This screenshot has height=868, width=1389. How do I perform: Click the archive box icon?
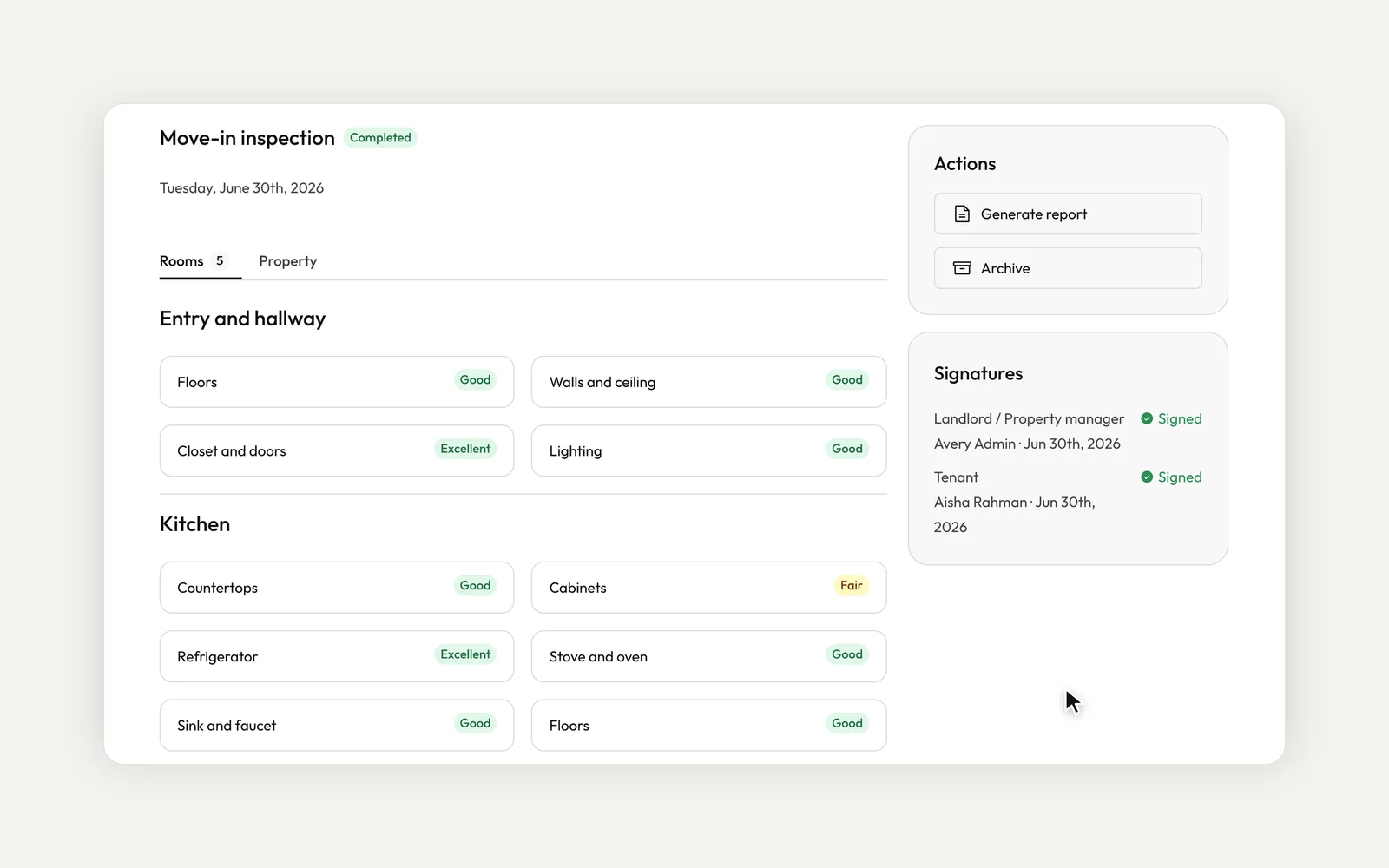[x=962, y=268]
